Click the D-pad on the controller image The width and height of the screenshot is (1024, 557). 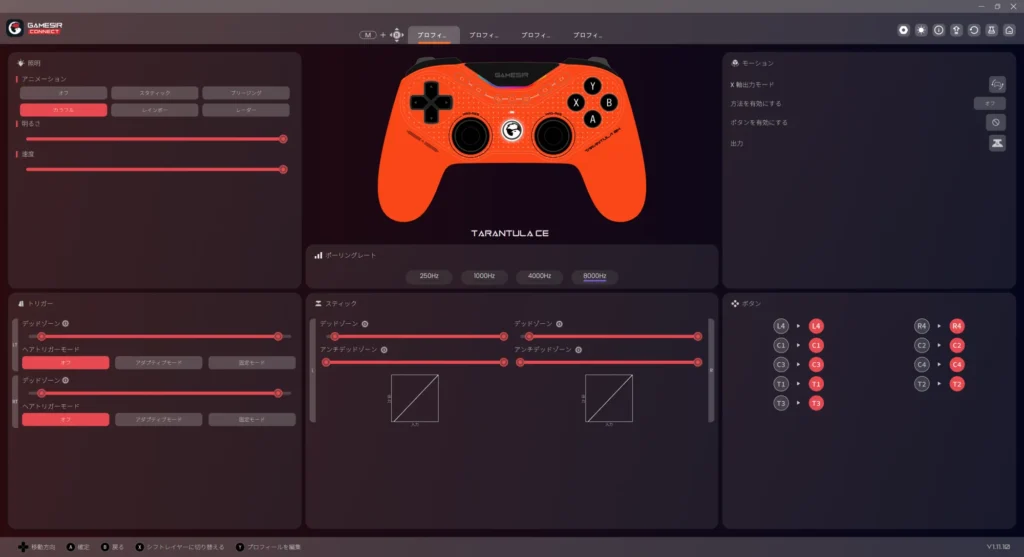tap(431, 102)
